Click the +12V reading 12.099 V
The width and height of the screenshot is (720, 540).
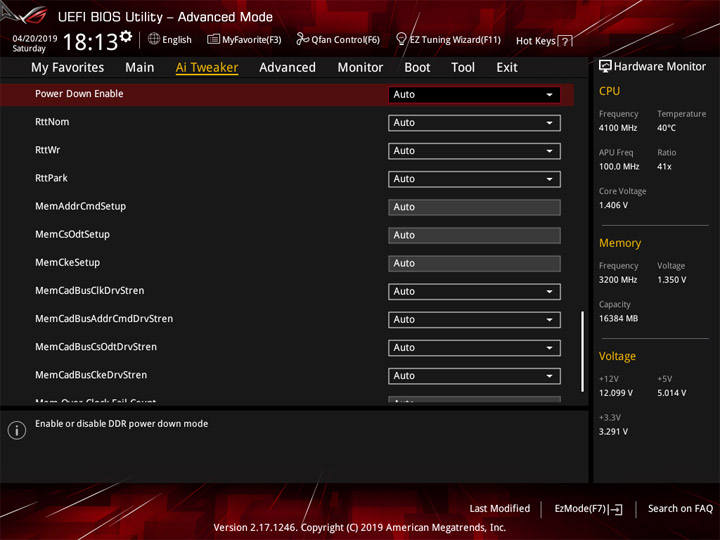pyautogui.click(x=615, y=393)
